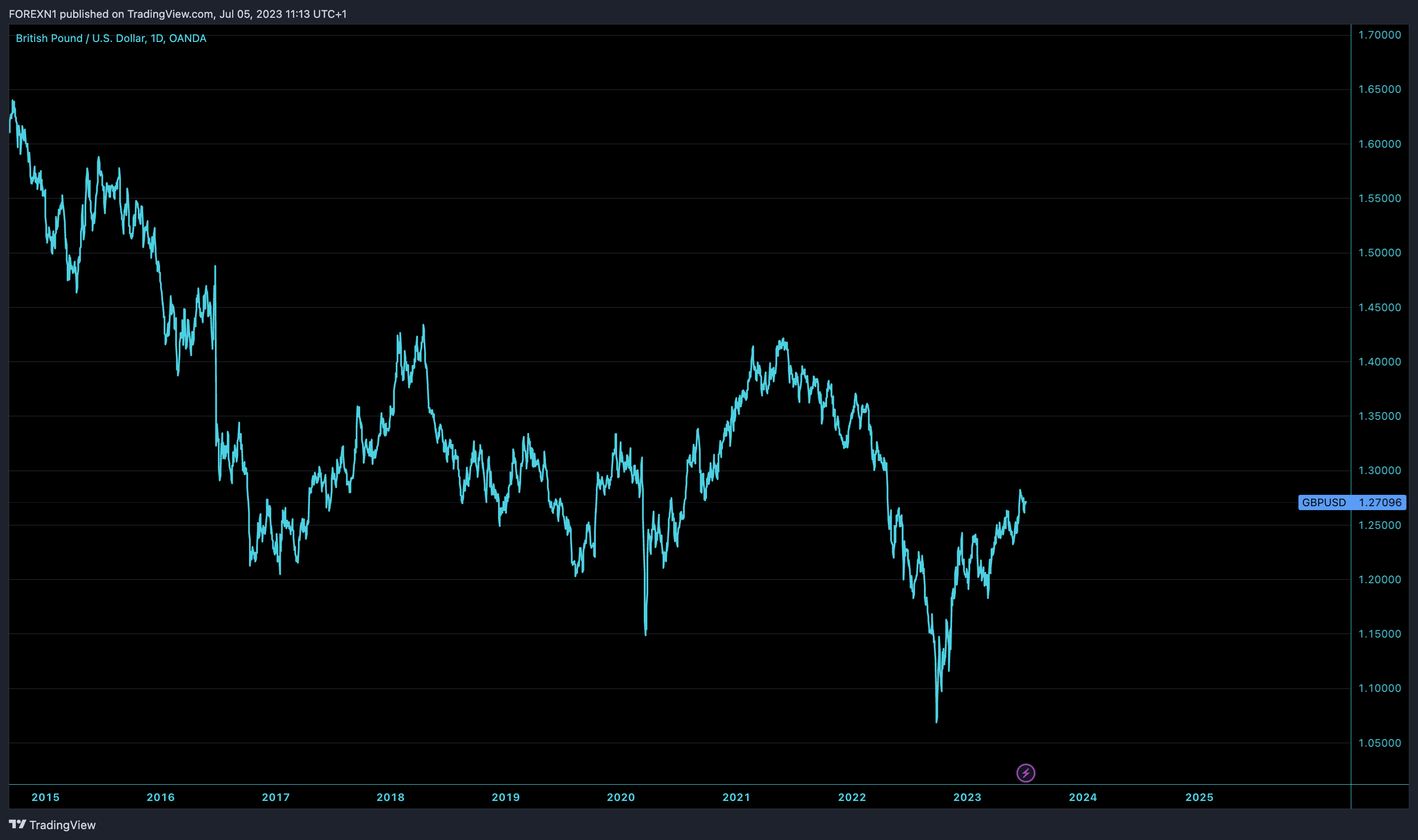
Task: Click the 2025 label on time axis
Action: click(x=1200, y=797)
